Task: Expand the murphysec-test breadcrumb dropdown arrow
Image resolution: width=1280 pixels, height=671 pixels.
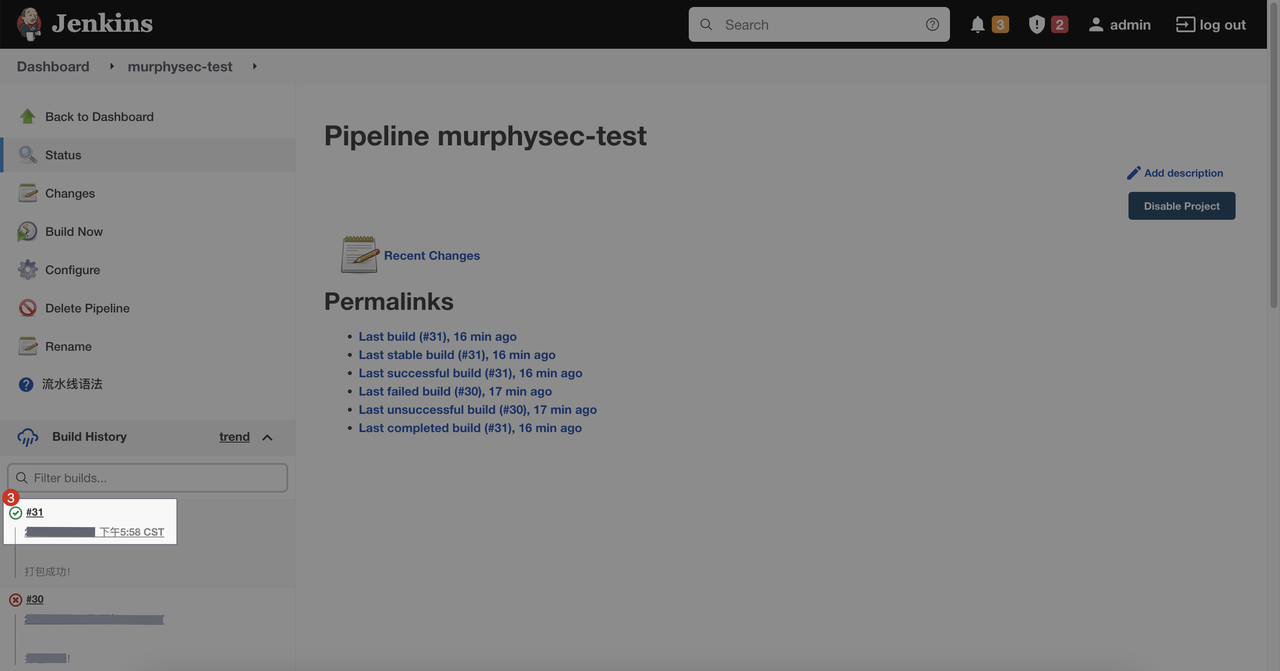Action: [254, 67]
